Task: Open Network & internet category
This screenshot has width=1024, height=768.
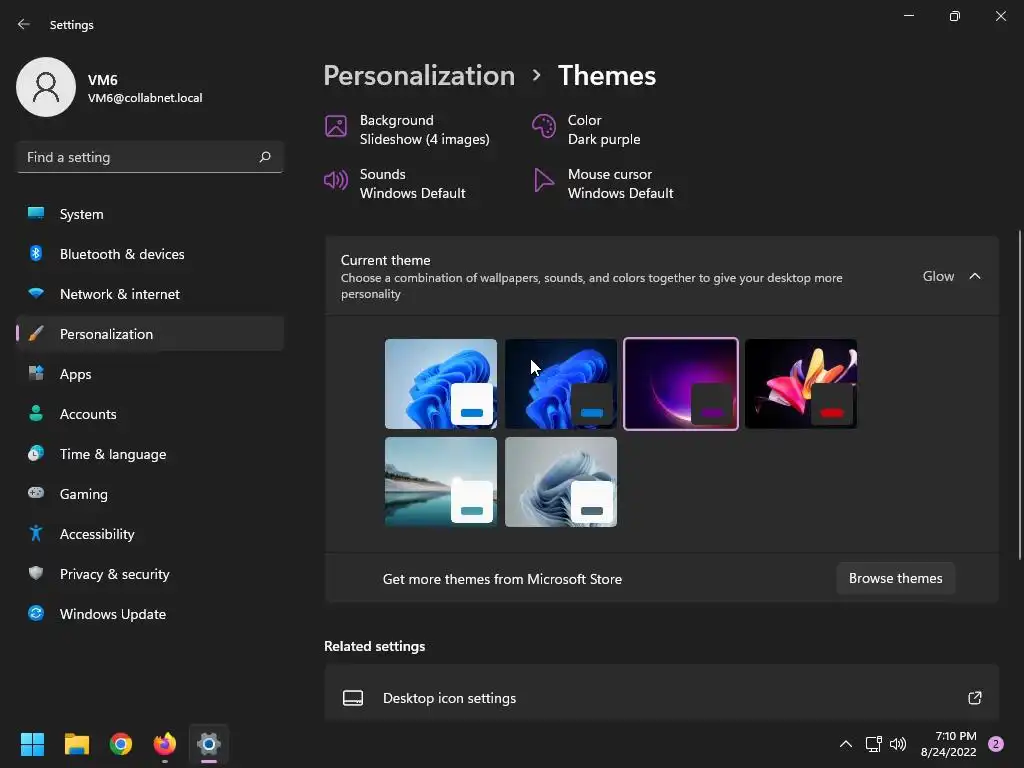Action: click(150, 294)
